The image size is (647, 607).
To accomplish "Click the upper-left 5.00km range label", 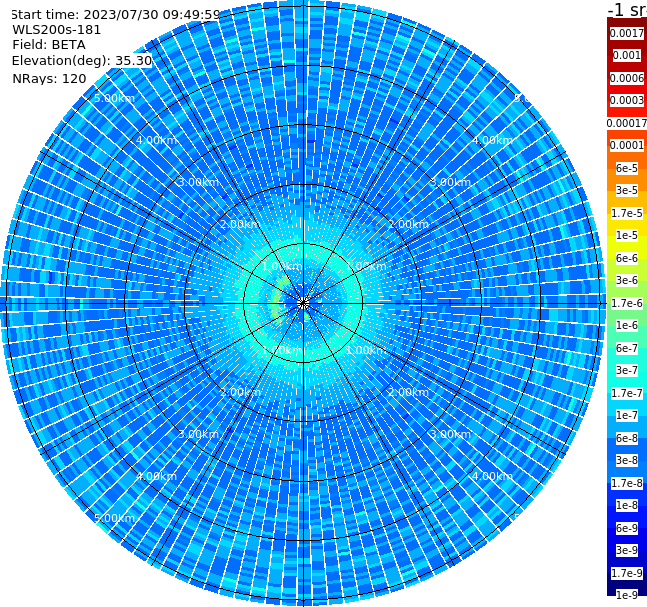I will point(114,98).
